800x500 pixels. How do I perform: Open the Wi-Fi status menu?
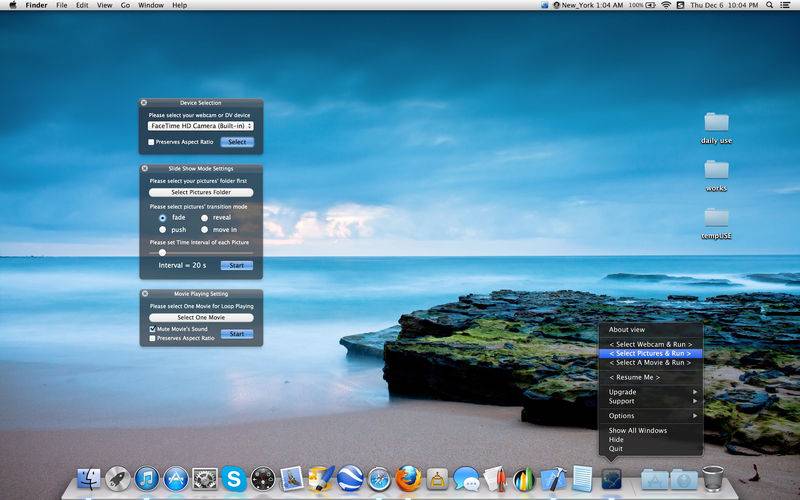(x=665, y=5)
